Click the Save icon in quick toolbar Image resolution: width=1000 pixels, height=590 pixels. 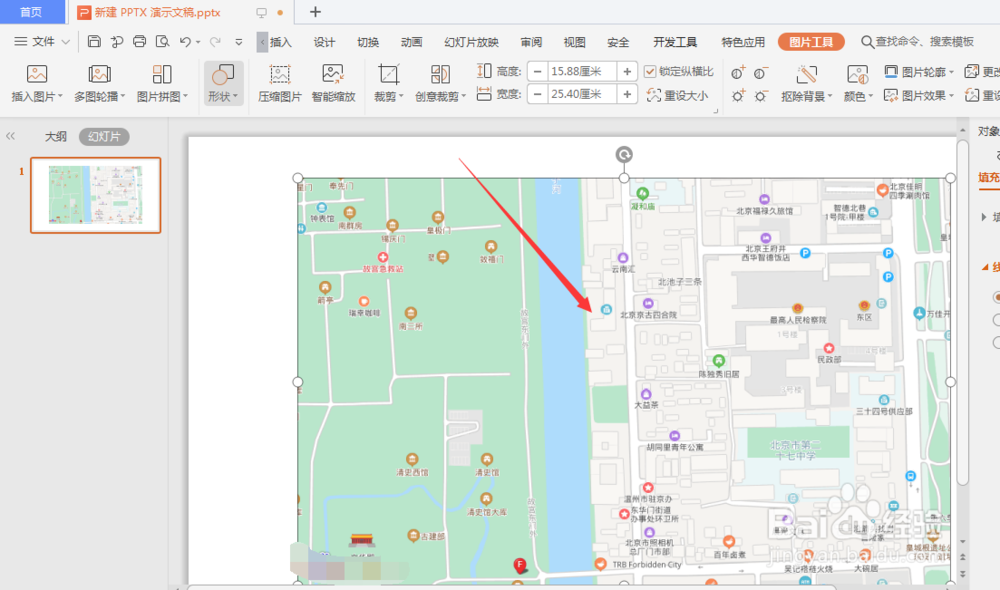[94, 41]
